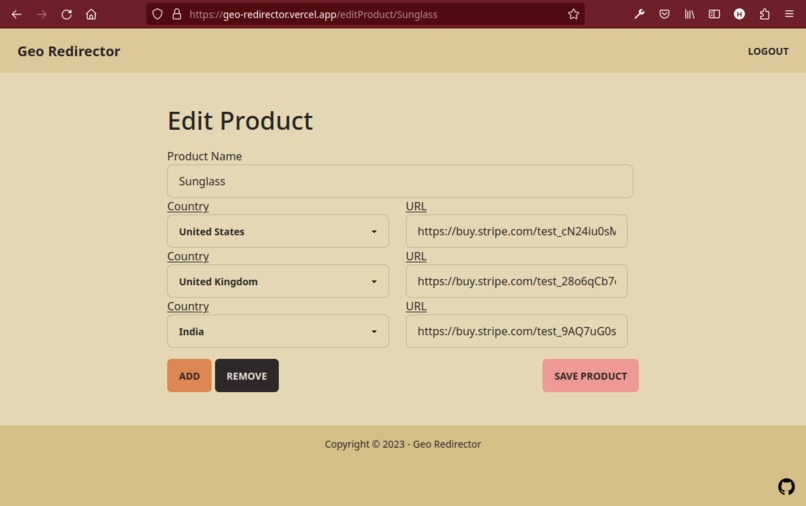Open the browser home page
Image resolution: width=806 pixels, height=506 pixels.
[x=91, y=14]
